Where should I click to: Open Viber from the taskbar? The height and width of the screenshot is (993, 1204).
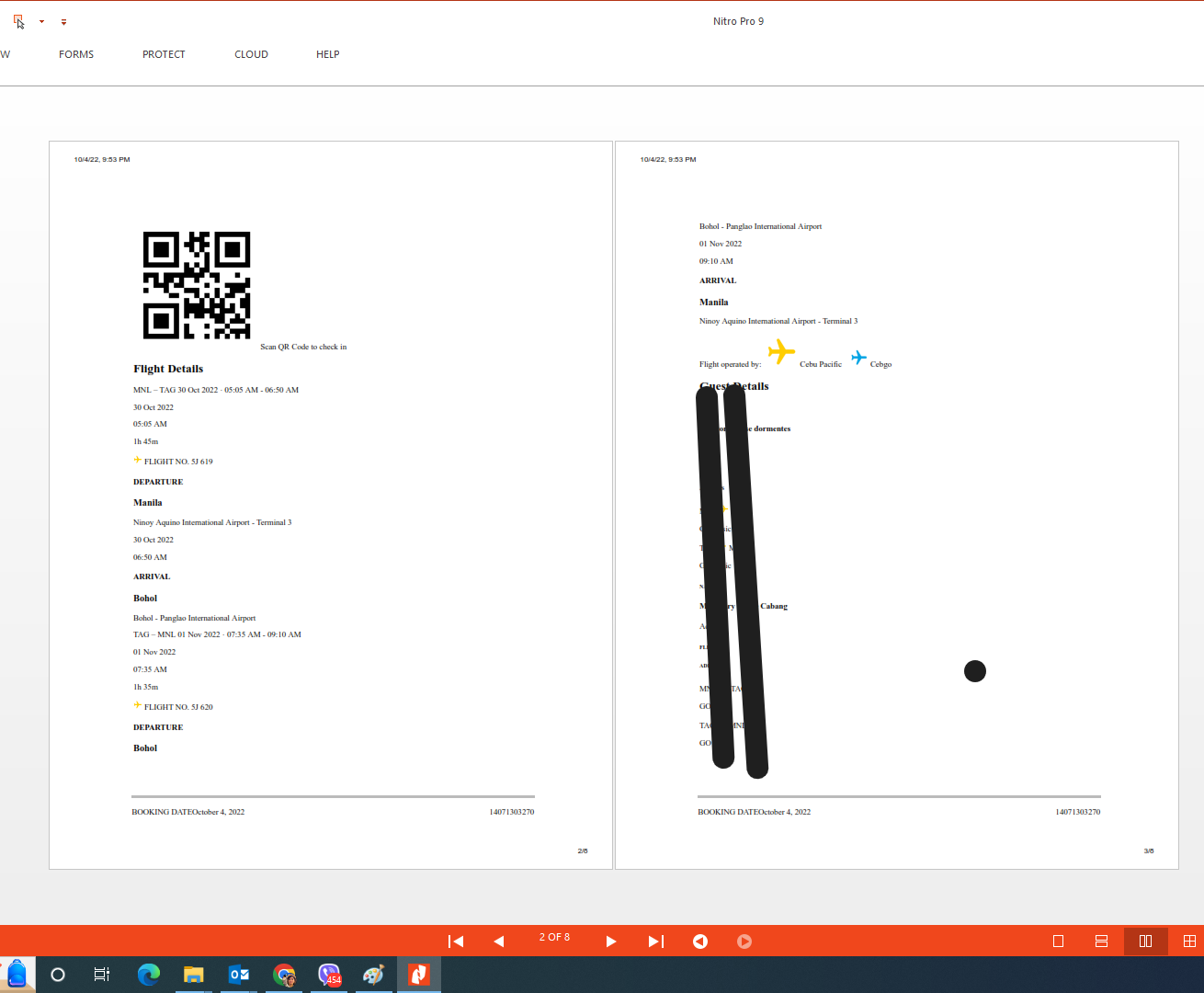329,975
